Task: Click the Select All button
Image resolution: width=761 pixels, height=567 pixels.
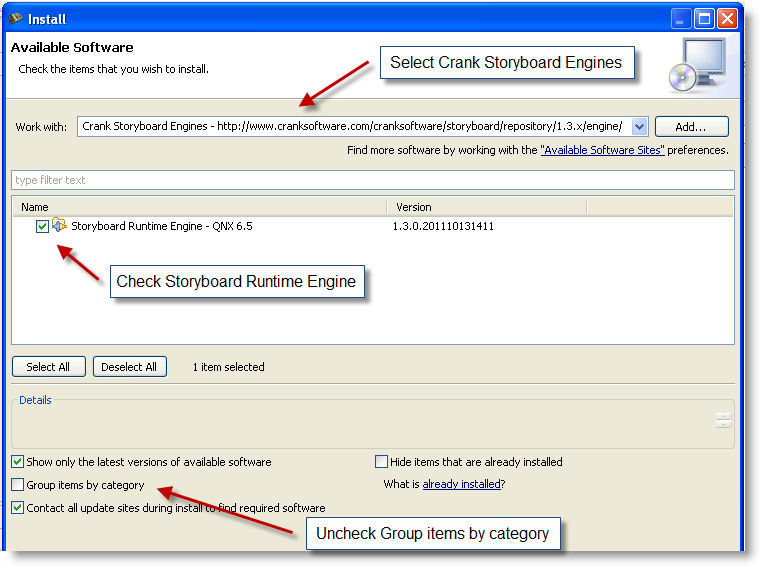Action: [x=49, y=367]
